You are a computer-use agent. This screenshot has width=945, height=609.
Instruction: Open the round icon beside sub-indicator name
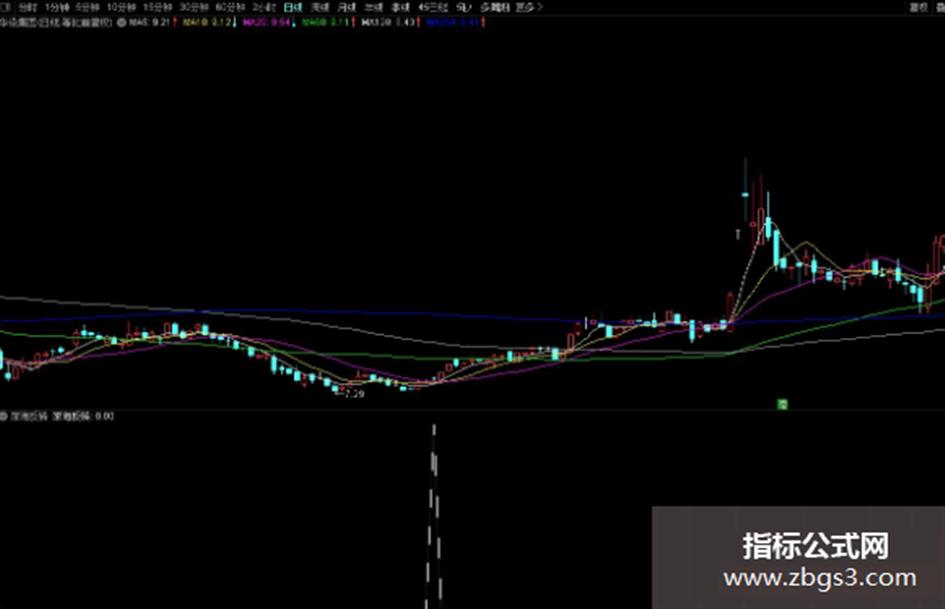[x=4, y=416]
